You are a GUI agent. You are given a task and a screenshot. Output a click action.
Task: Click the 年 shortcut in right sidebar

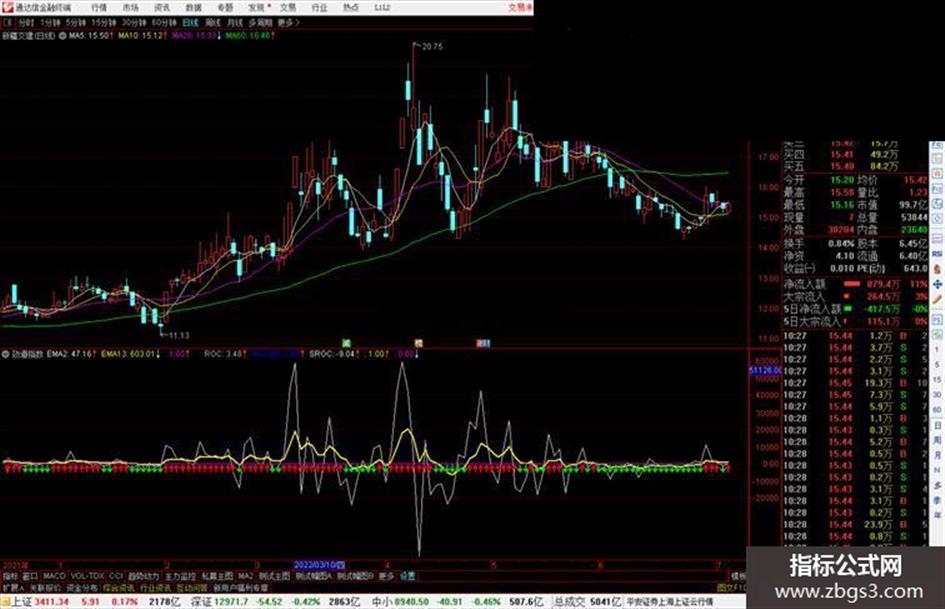coord(937,516)
